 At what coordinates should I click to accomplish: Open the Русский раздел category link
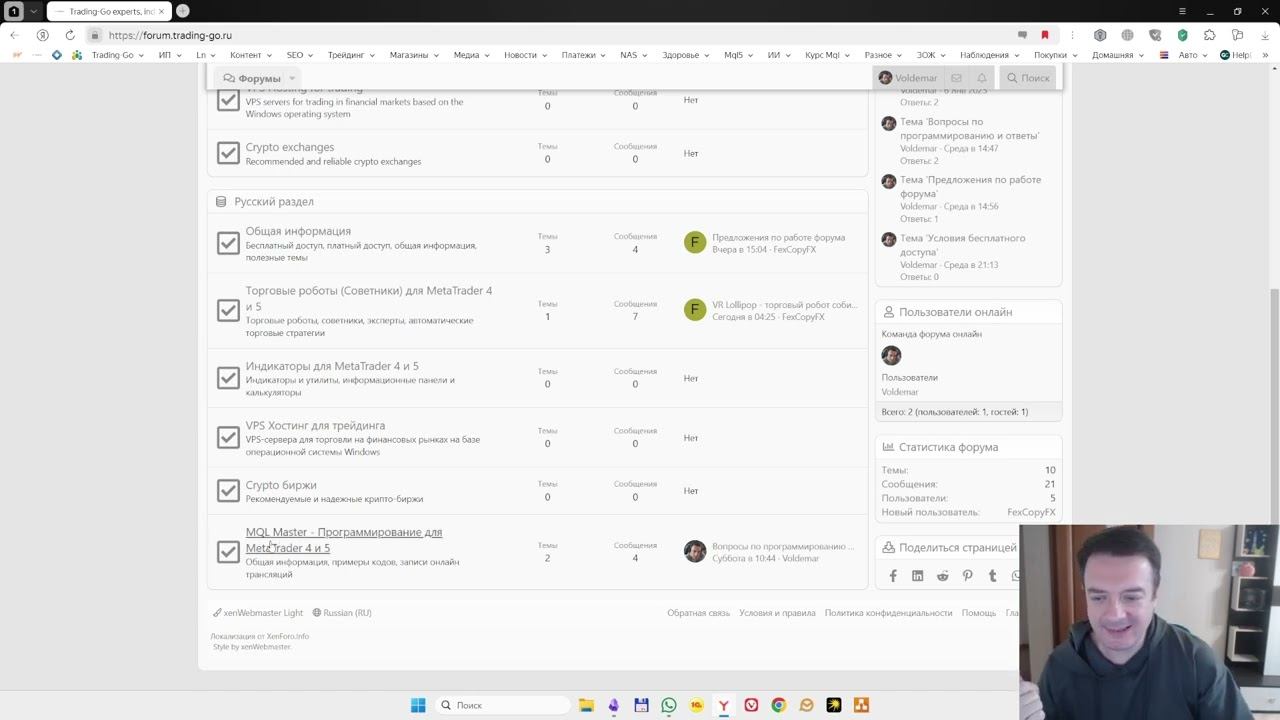tap(274, 201)
